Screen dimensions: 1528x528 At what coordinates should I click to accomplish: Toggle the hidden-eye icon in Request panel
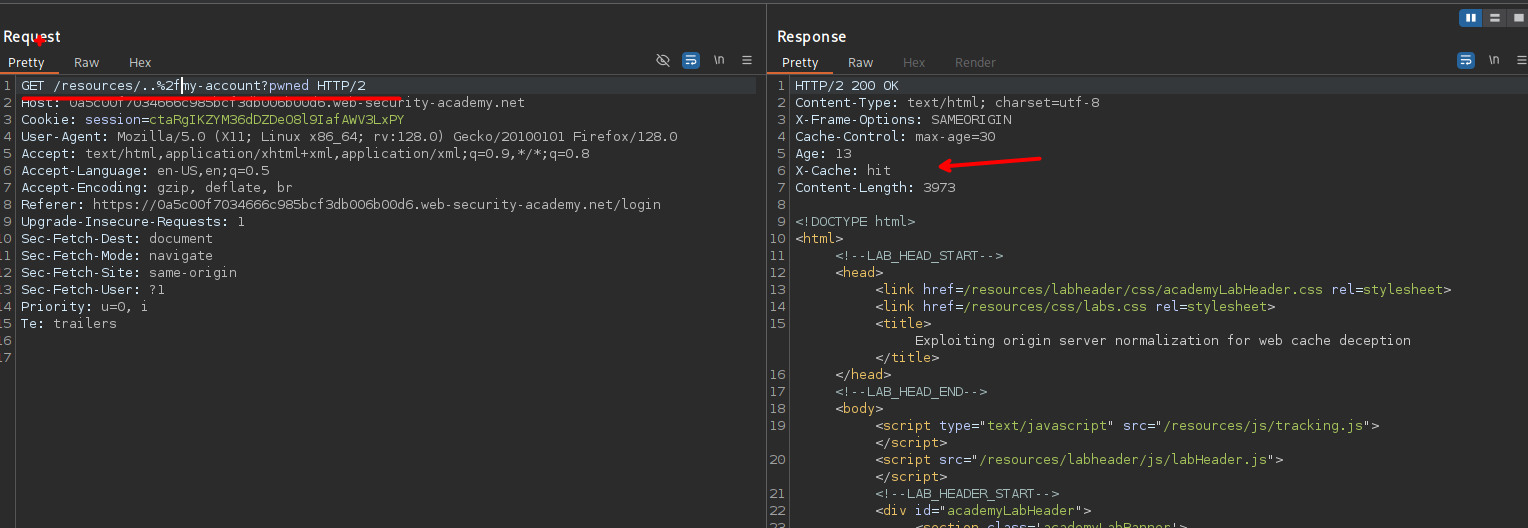[662, 60]
